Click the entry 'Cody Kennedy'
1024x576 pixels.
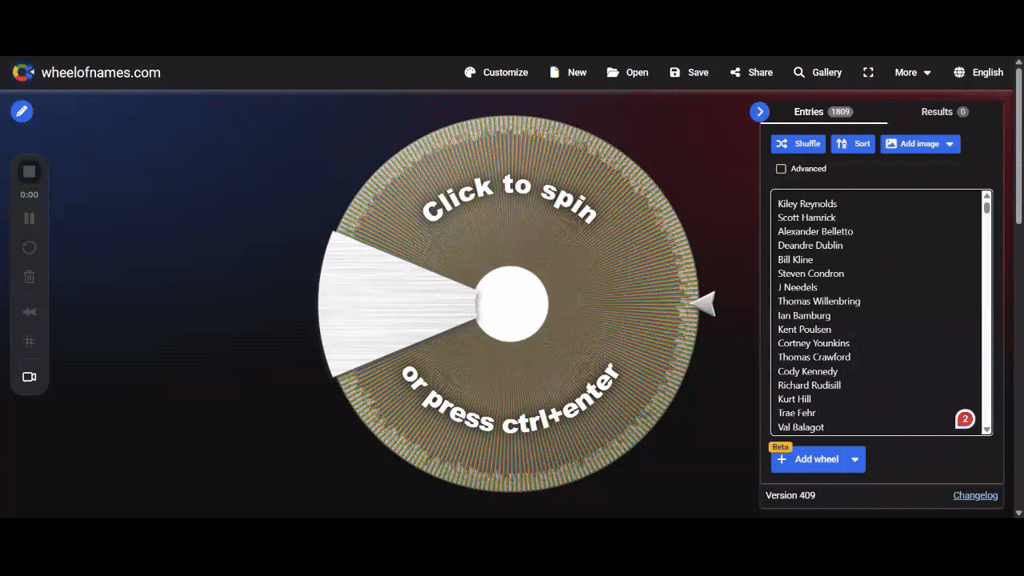click(x=807, y=371)
